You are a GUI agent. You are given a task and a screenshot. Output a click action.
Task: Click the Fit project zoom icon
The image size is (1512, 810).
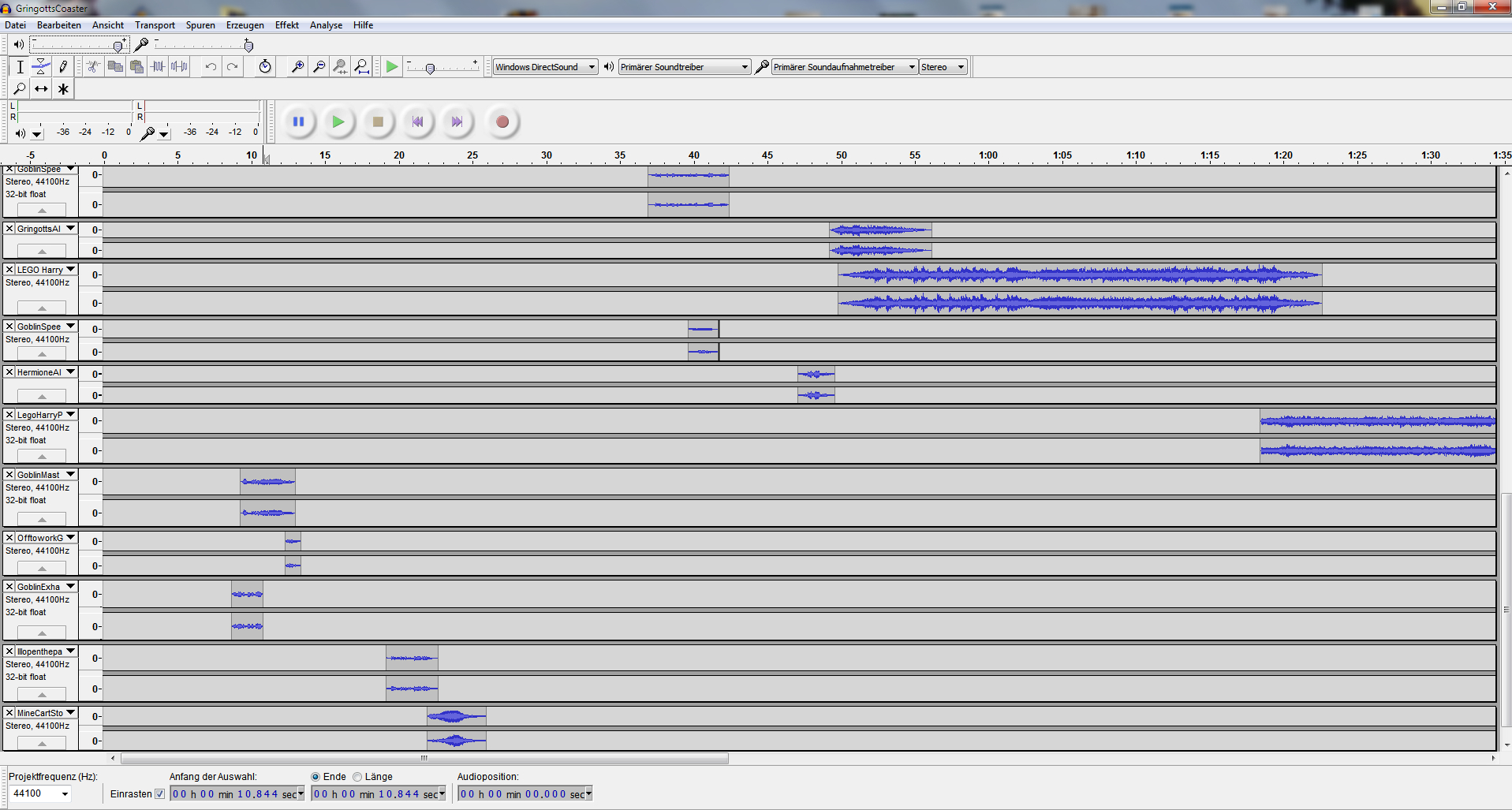[x=362, y=67]
